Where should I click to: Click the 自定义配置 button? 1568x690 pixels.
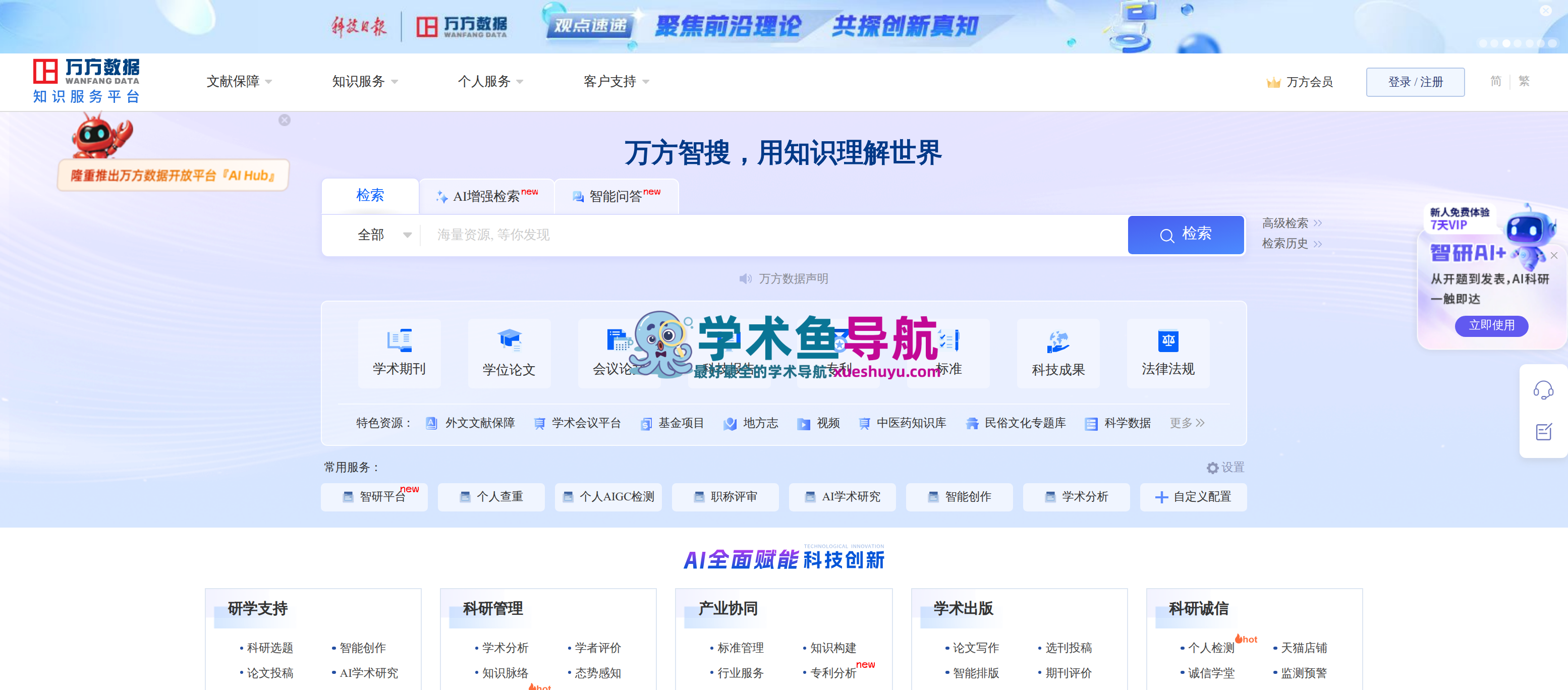coord(1193,497)
